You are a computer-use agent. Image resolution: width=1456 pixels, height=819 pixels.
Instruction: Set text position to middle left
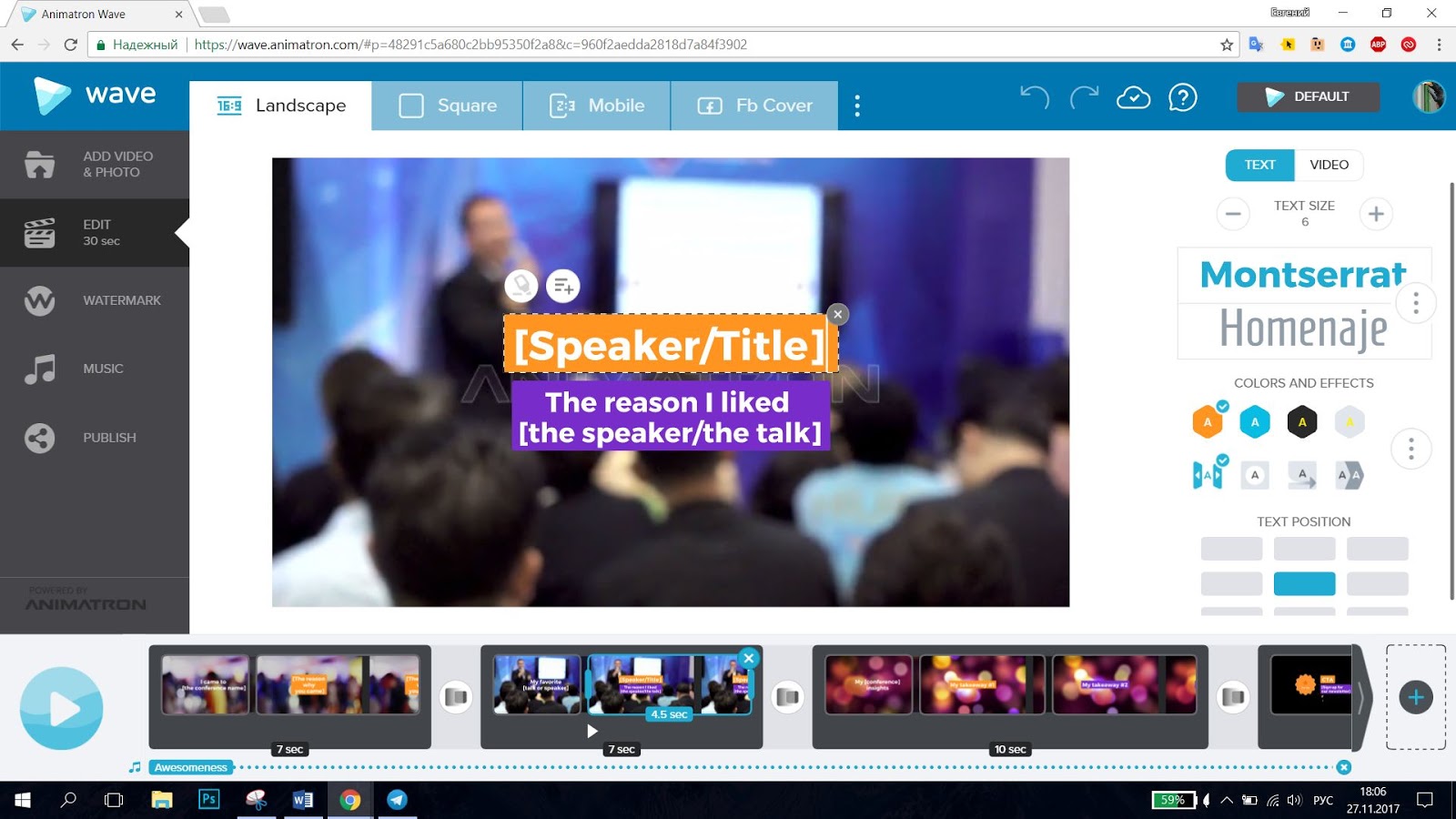(x=1231, y=583)
